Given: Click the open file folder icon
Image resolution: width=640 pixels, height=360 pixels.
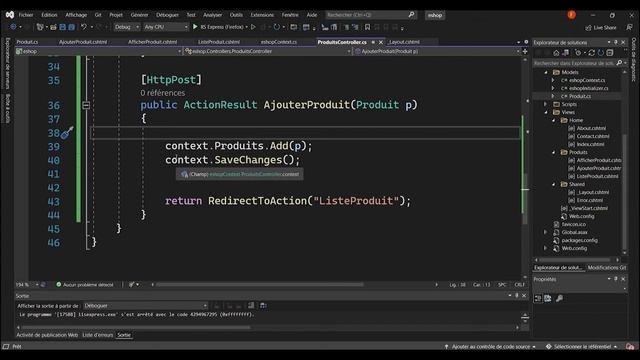Looking at the screenshot, I should (53, 27).
